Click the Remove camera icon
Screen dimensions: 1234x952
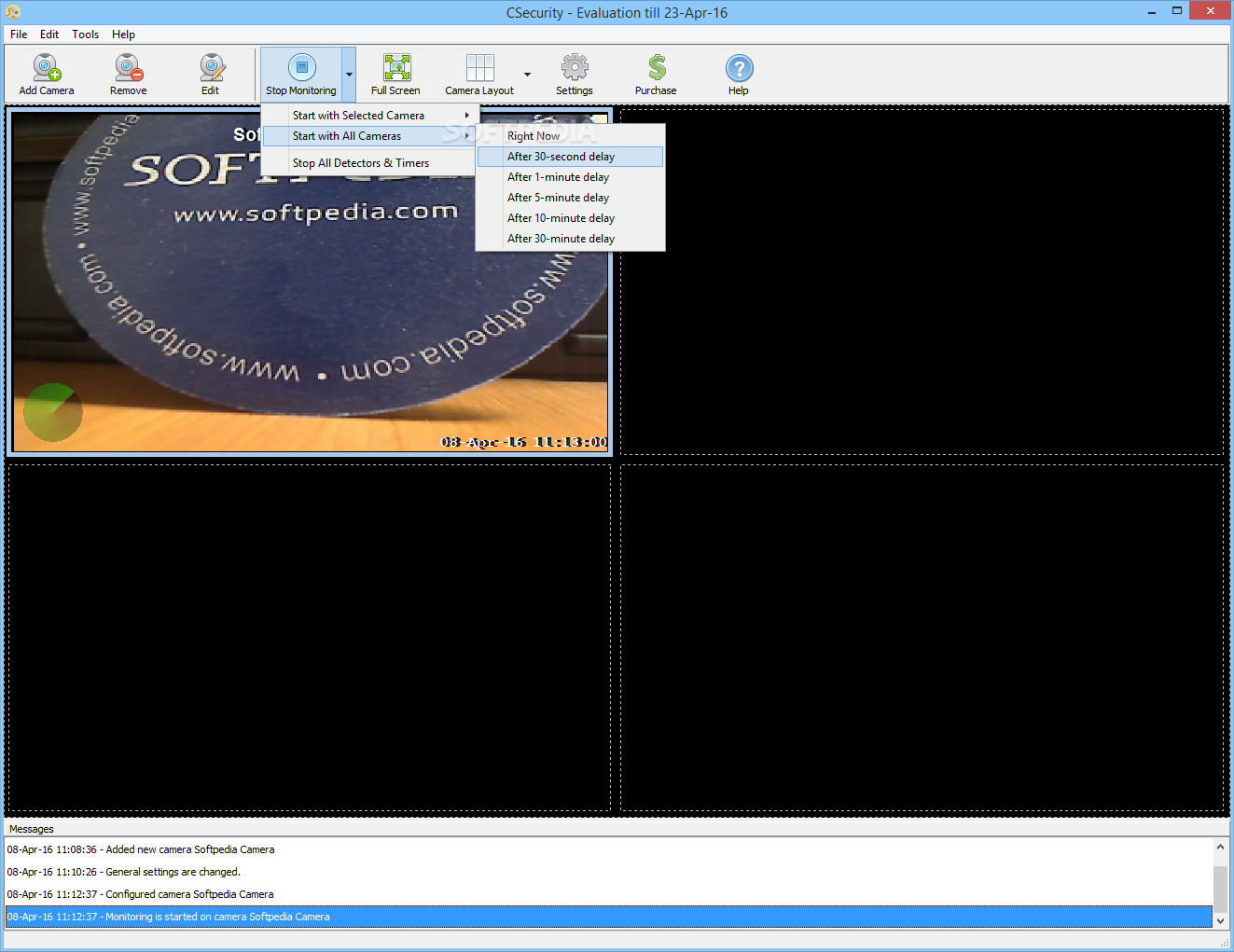129,75
